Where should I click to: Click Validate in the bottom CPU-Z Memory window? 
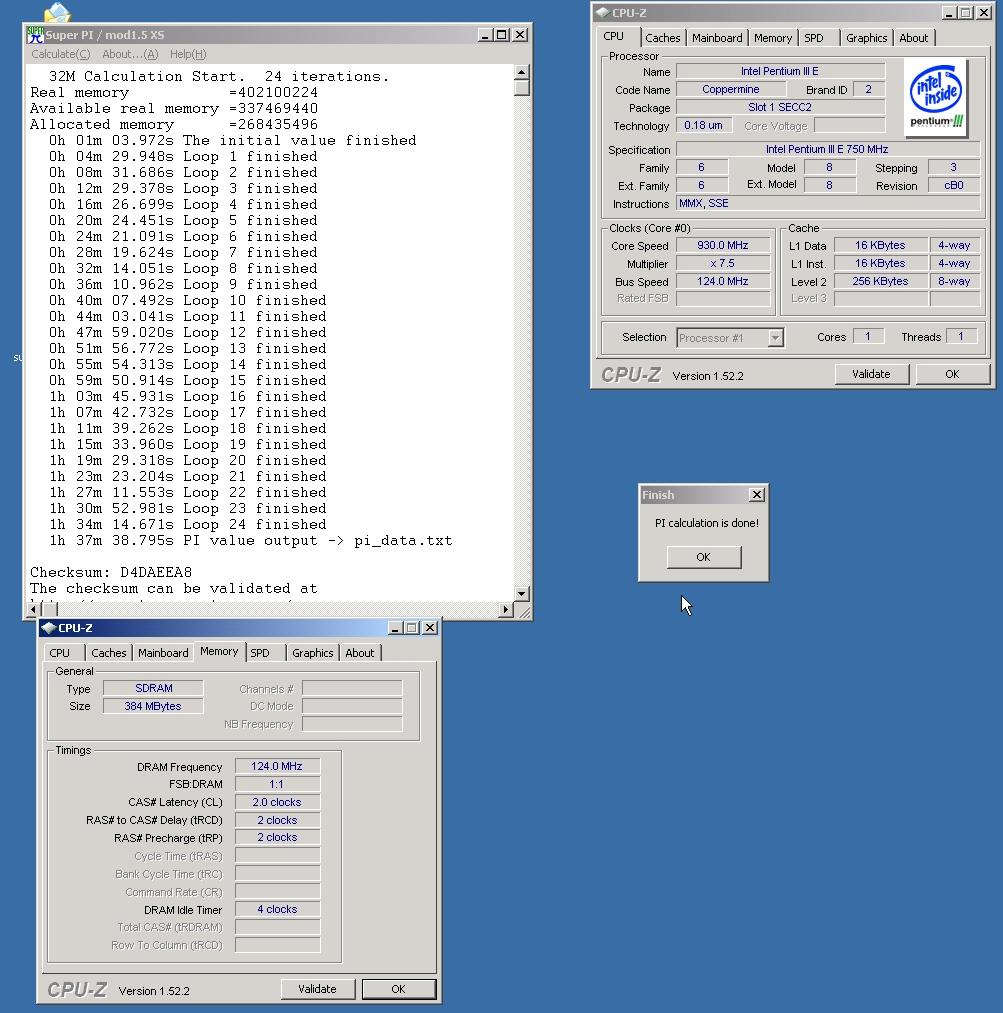click(x=317, y=989)
